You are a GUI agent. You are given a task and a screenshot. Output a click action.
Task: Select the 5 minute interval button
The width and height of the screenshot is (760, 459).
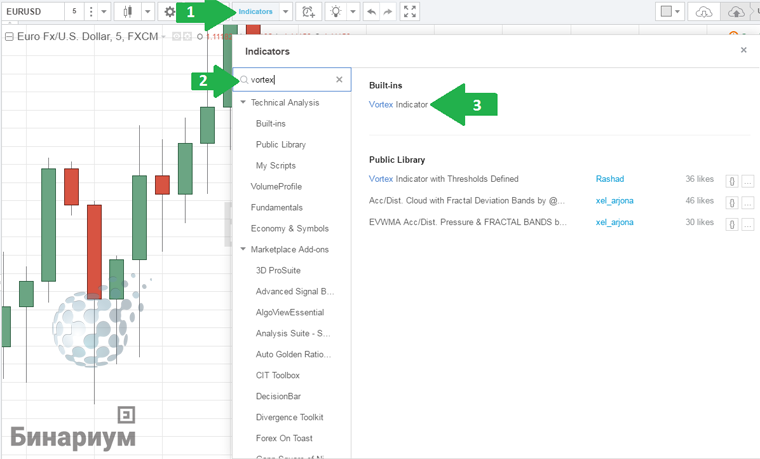point(74,12)
